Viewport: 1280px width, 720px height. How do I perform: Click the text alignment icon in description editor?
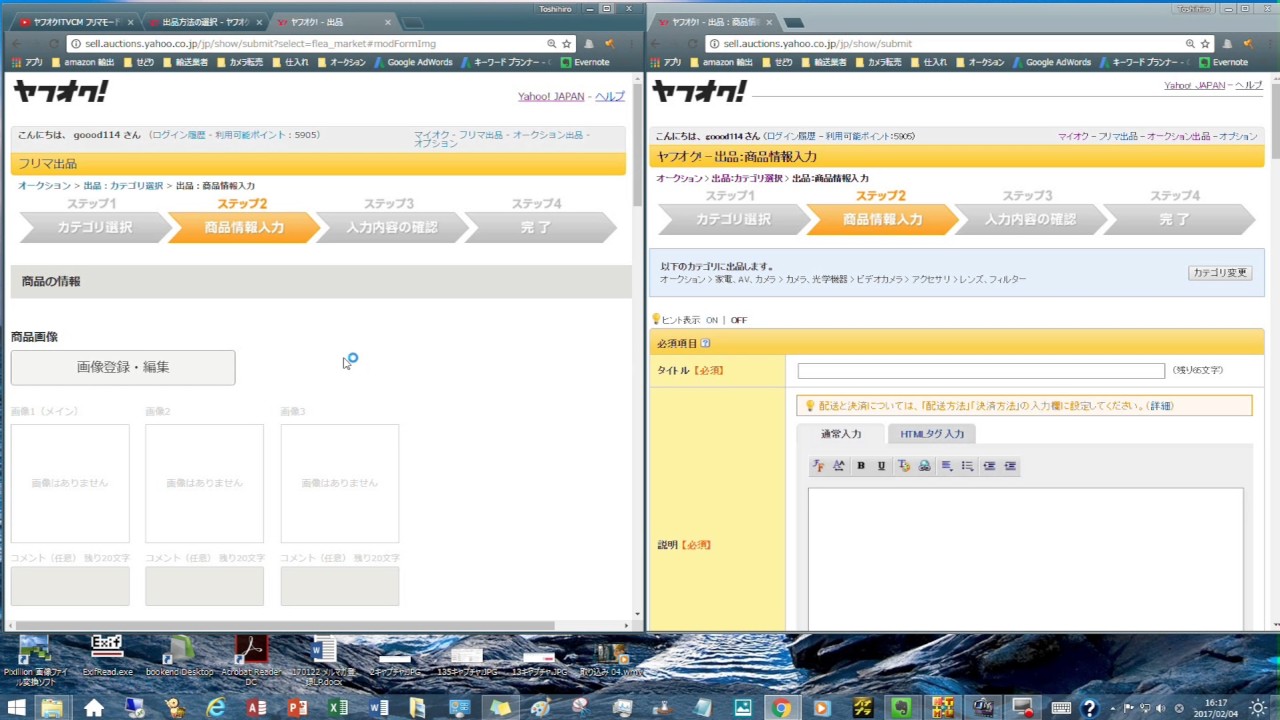[x=946, y=466]
